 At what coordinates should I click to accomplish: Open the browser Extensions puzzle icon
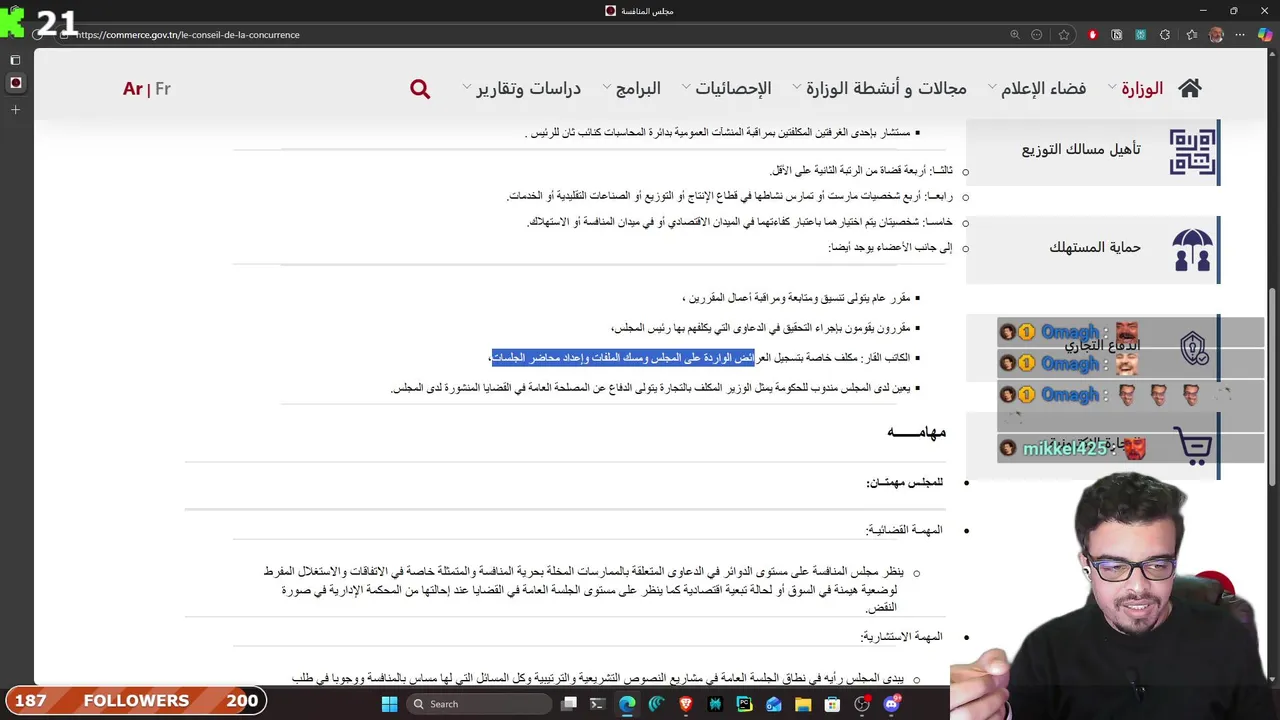(x=1165, y=34)
